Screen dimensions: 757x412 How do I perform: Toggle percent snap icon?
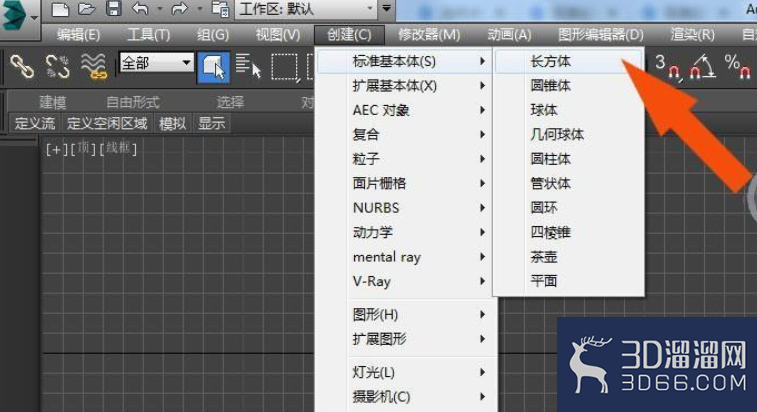[x=738, y=66]
